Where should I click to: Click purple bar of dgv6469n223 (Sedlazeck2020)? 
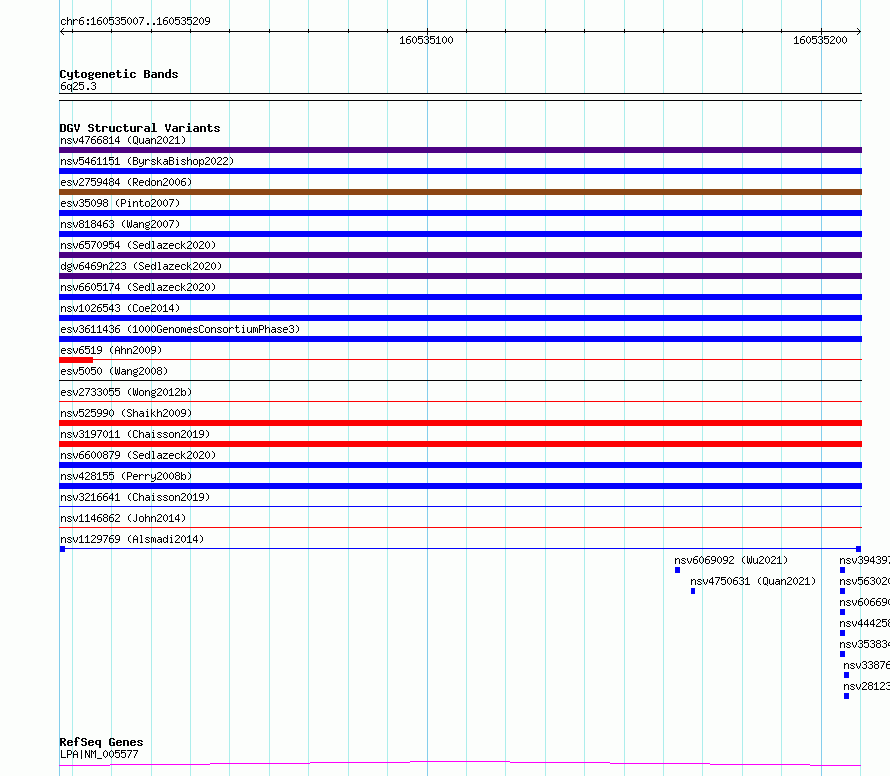click(460, 276)
